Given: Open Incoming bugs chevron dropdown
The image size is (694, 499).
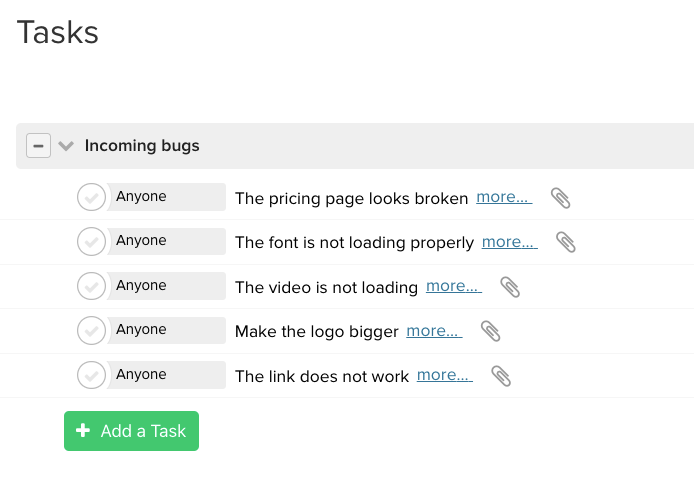Looking at the screenshot, I should tap(66, 146).
